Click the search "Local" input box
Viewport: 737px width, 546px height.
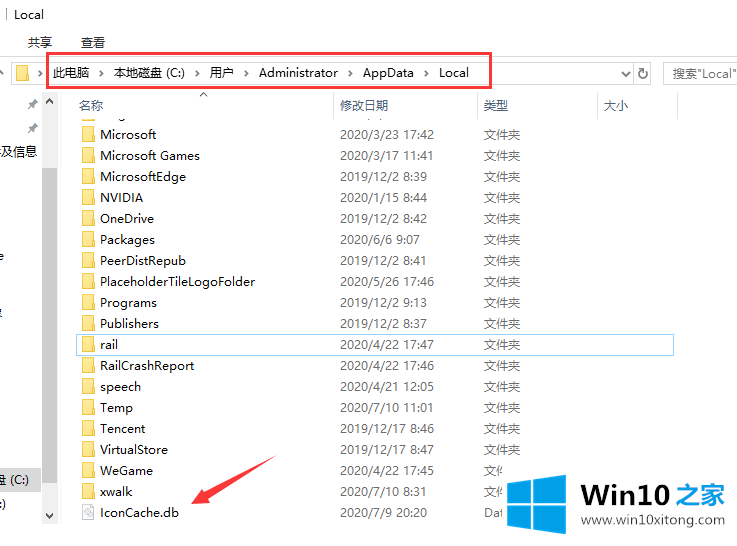pos(700,74)
